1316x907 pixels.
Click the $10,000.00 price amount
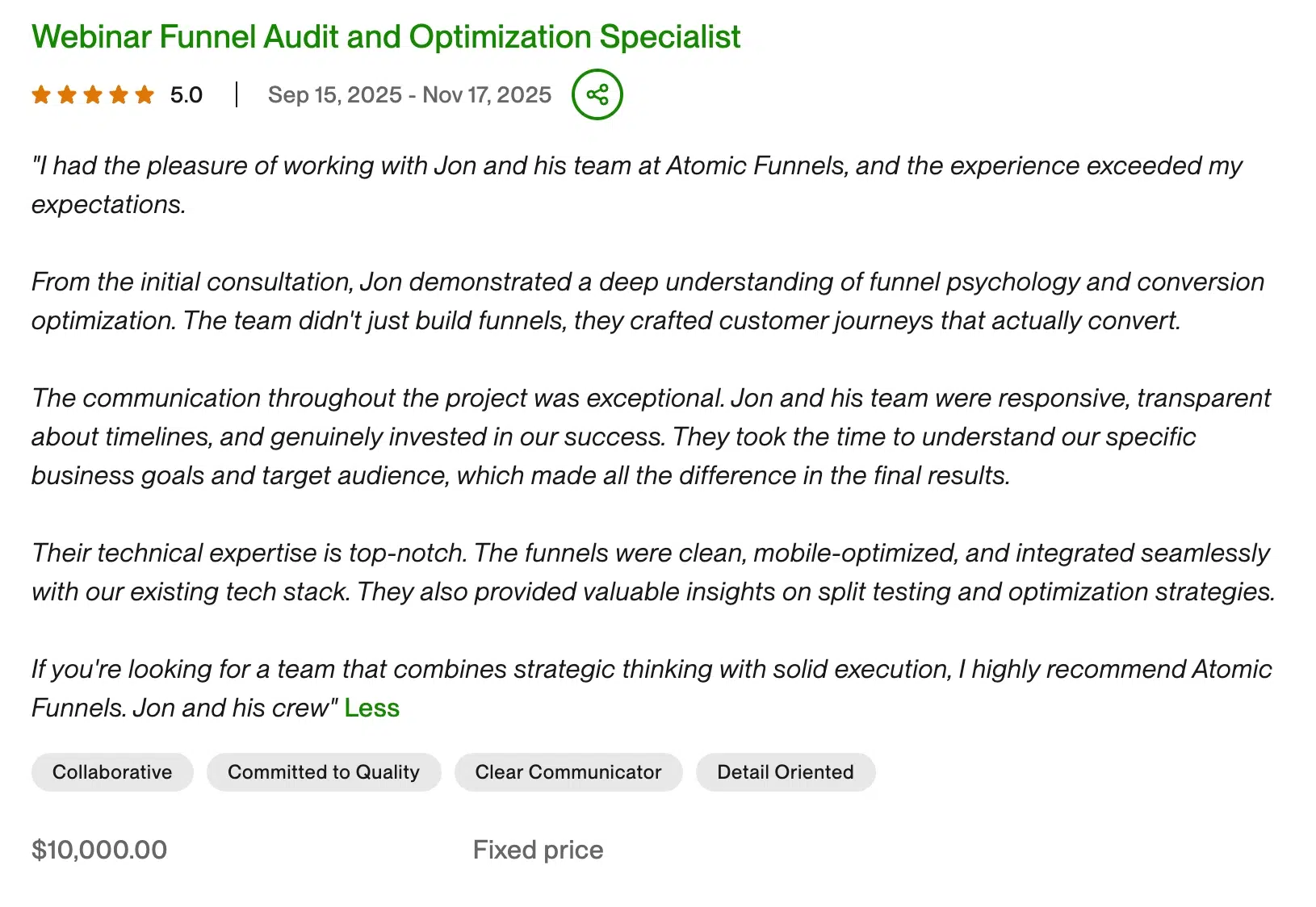coord(99,849)
